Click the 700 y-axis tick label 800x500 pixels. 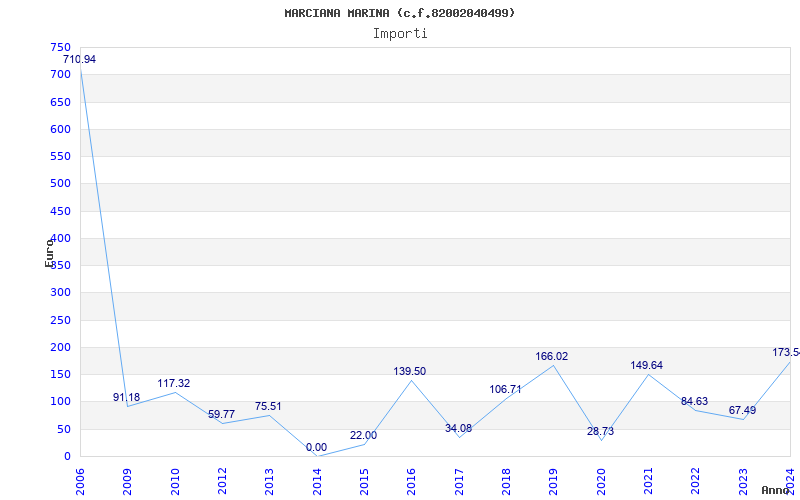[x=61, y=74]
